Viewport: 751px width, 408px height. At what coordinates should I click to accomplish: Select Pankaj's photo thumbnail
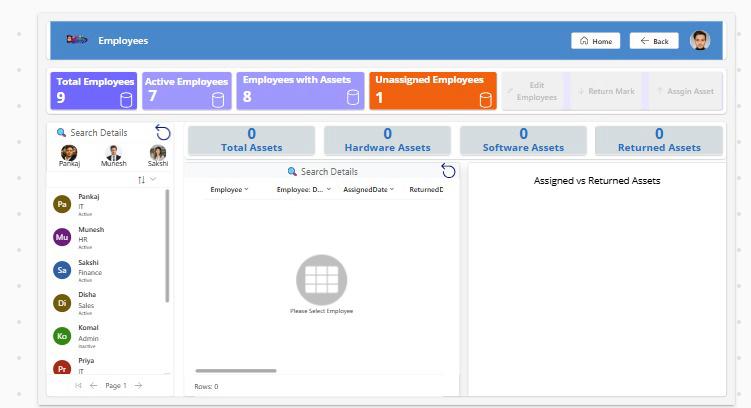click(x=69, y=153)
